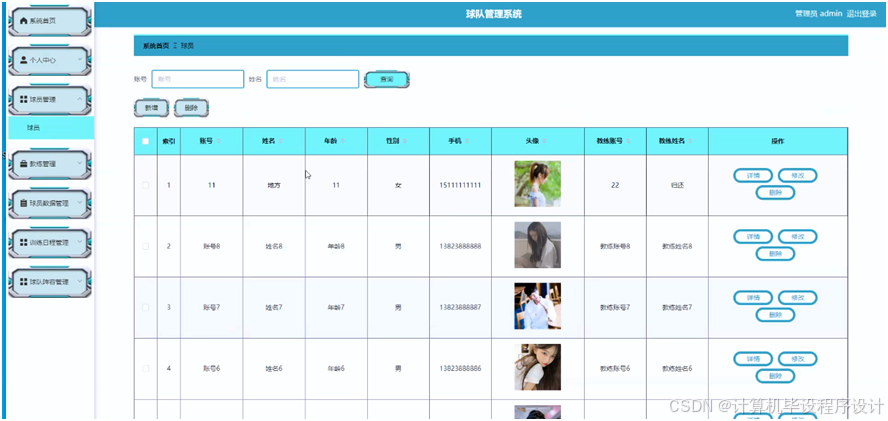Sort the table by 年龄 column arrows
The height and width of the screenshot is (421, 888).
point(343,141)
